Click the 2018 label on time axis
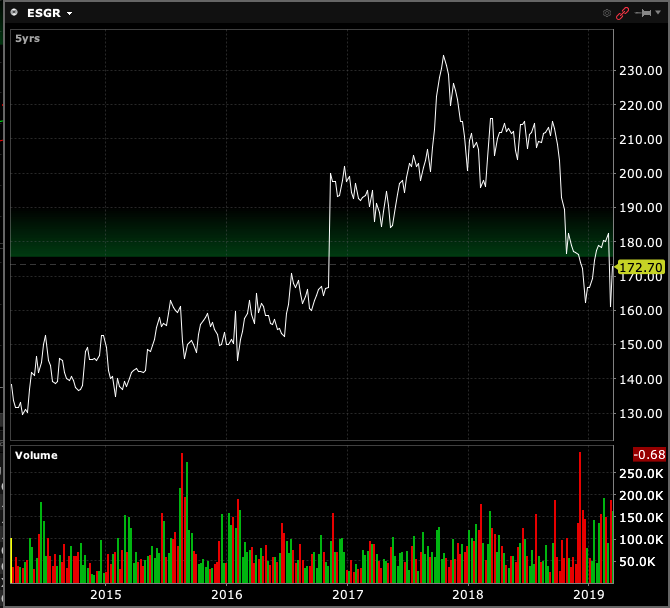The height and width of the screenshot is (608, 670). click(x=468, y=594)
